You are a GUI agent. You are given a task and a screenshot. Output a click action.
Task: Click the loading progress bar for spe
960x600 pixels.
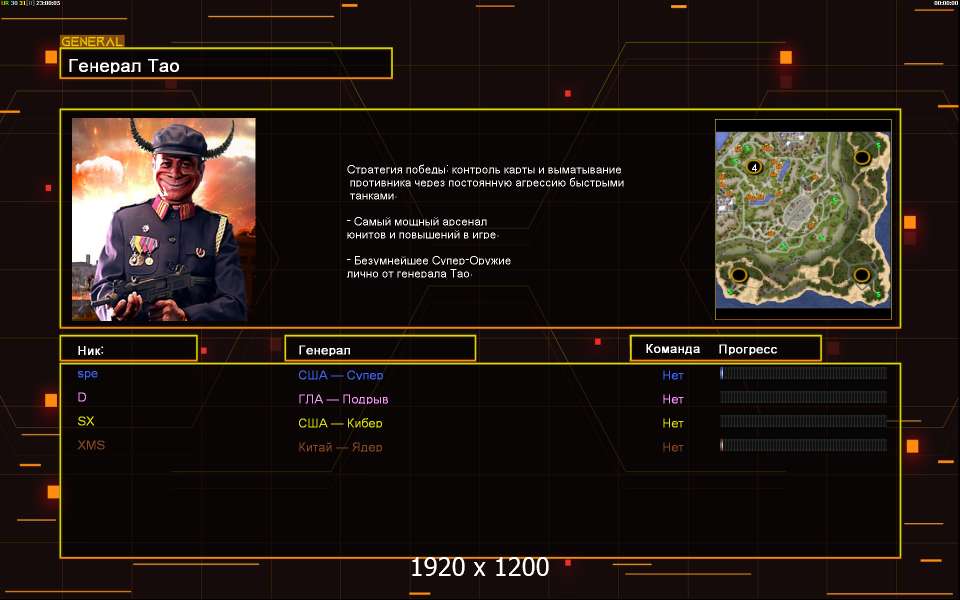(x=803, y=373)
